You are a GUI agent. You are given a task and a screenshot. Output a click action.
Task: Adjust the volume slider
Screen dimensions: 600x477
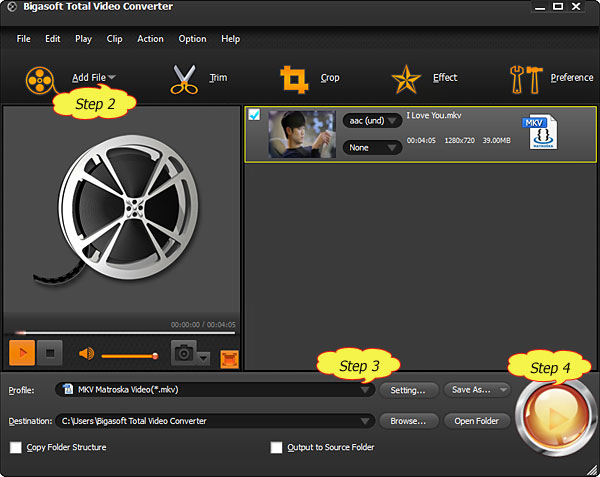(x=129, y=356)
